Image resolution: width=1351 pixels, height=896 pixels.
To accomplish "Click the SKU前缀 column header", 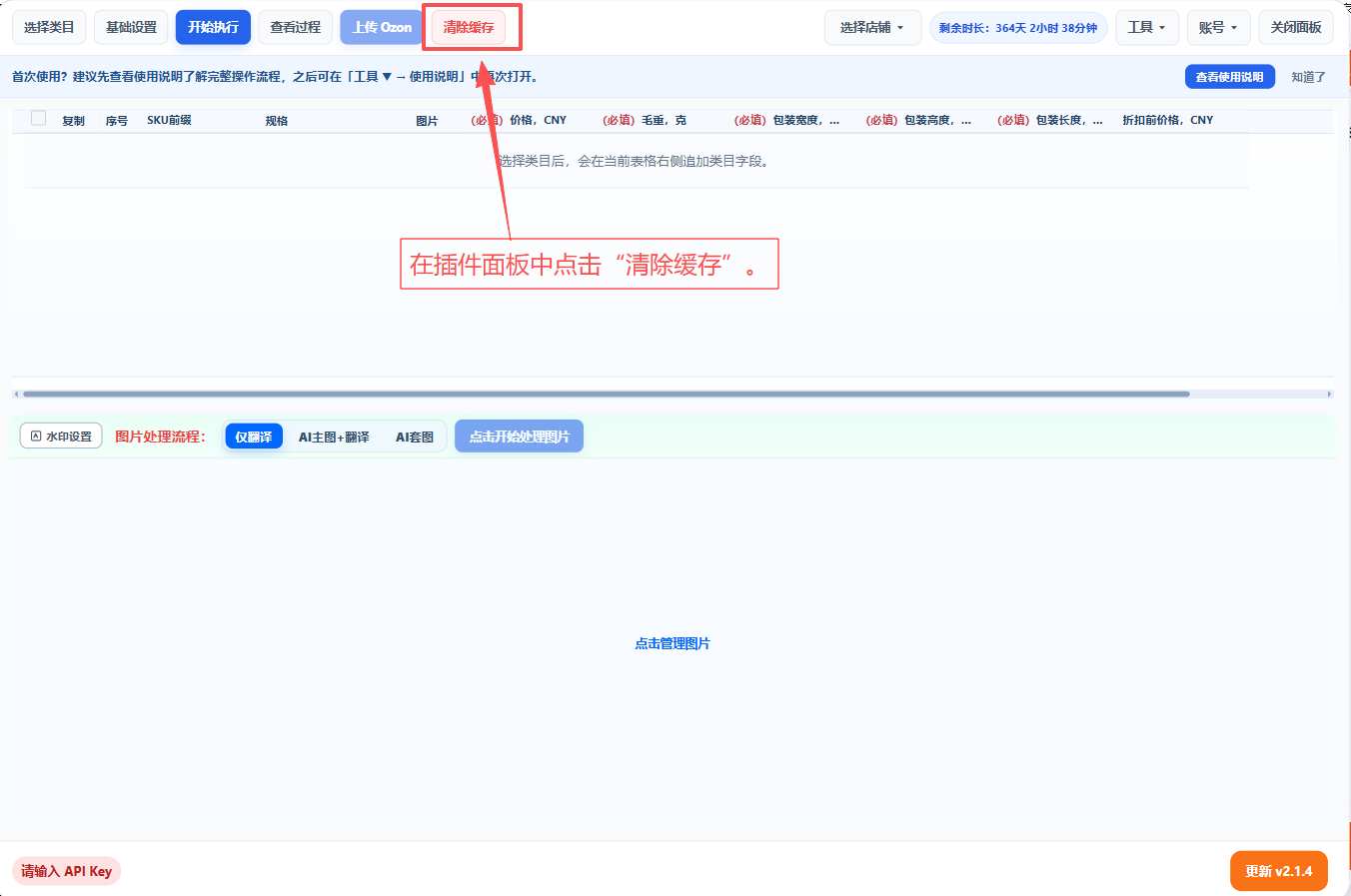I will click(x=169, y=120).
